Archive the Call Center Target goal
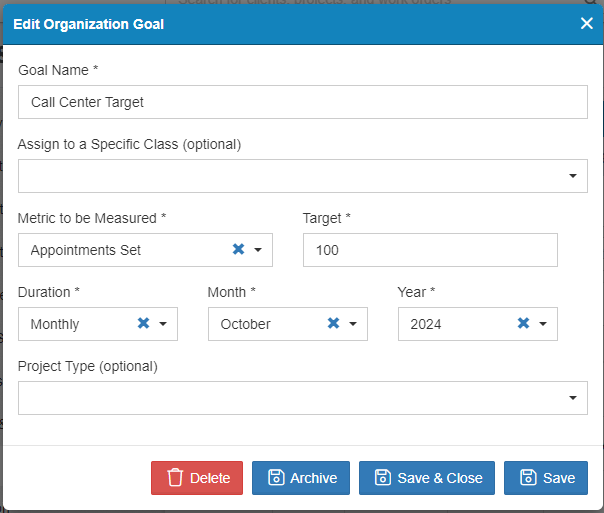Viewport: 604px width, 513px height. tap(301, 478)
